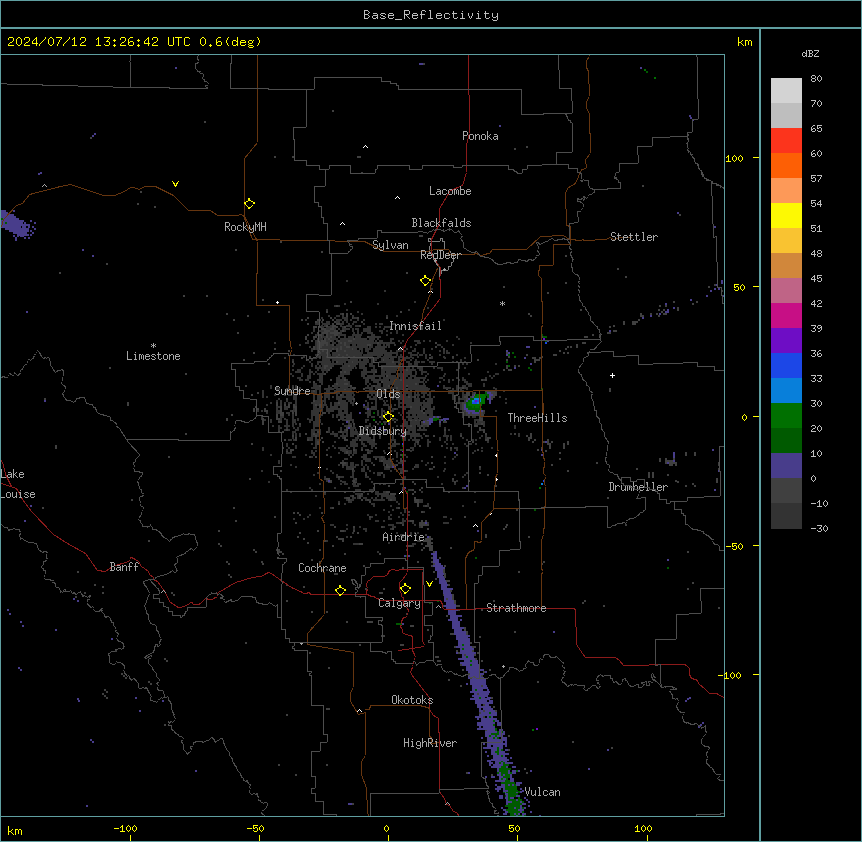
Task: Click the Okotoks city label
Action: 412,700
